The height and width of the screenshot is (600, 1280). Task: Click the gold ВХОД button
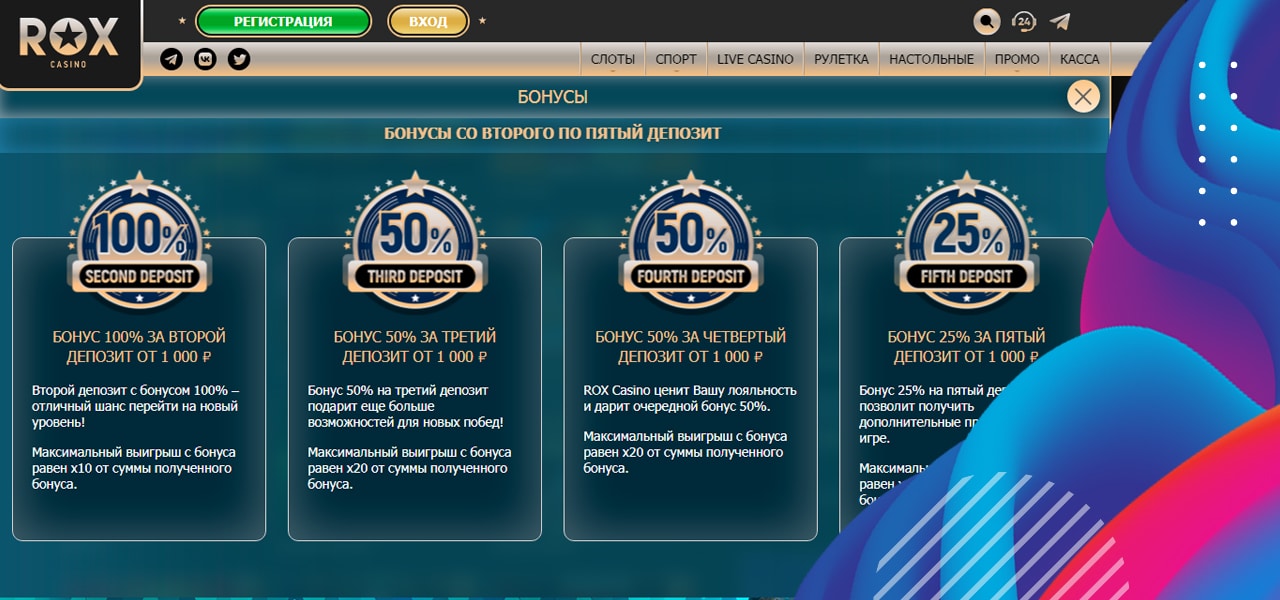(x=428, y=21)
